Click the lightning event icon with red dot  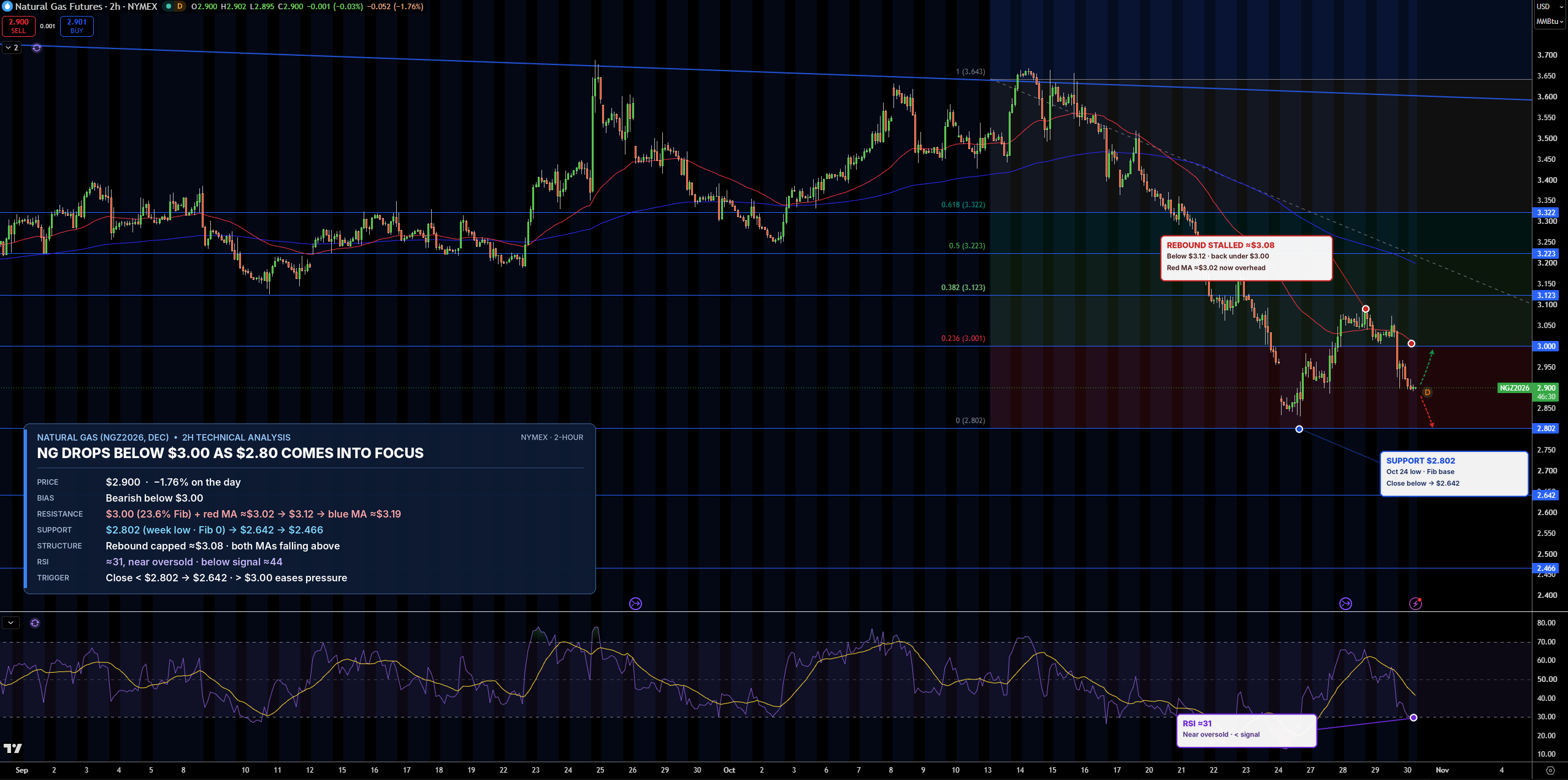tap(1415, 604)
